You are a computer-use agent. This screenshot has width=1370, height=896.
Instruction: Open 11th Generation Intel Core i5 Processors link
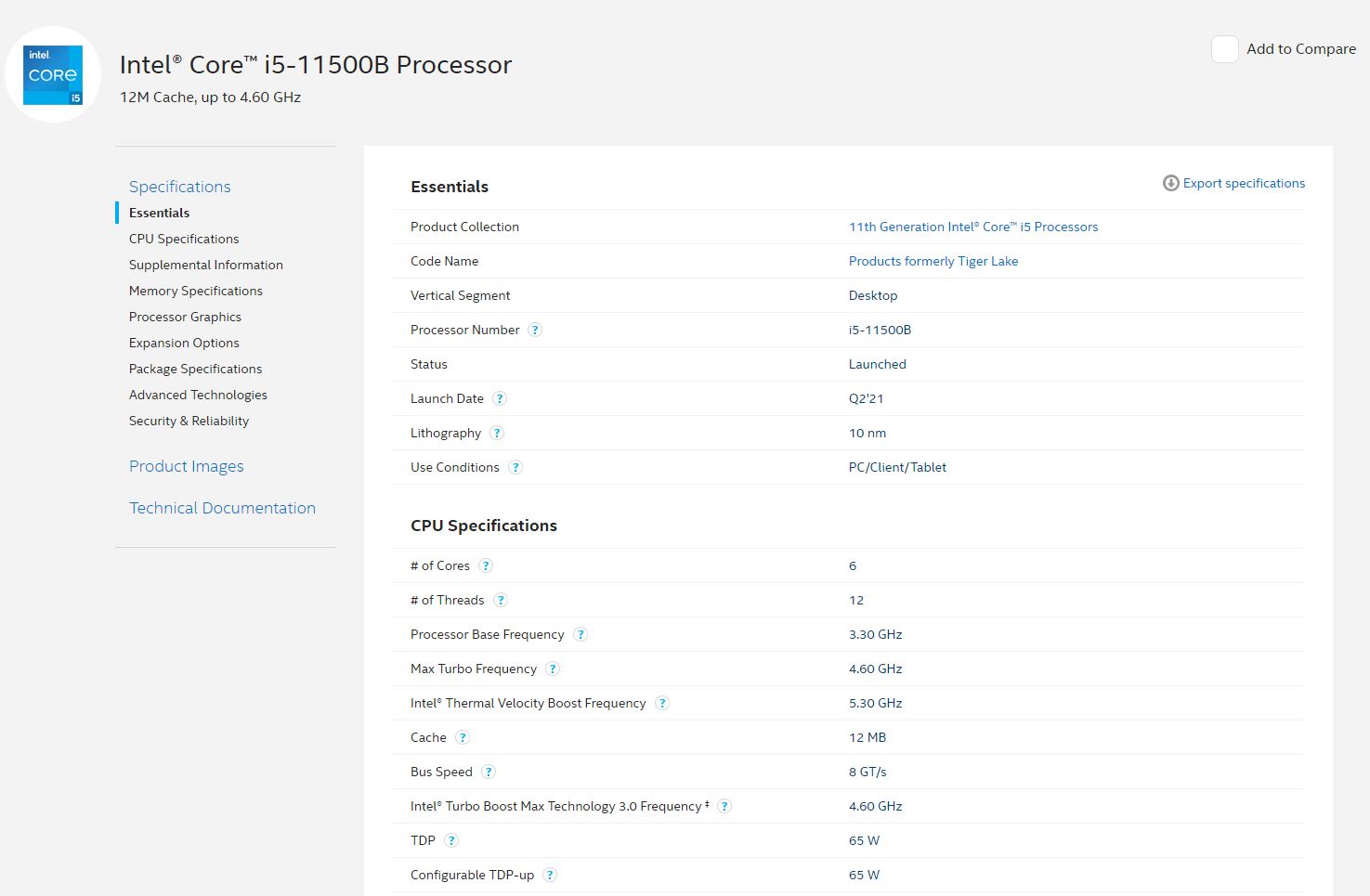point(972,227)
